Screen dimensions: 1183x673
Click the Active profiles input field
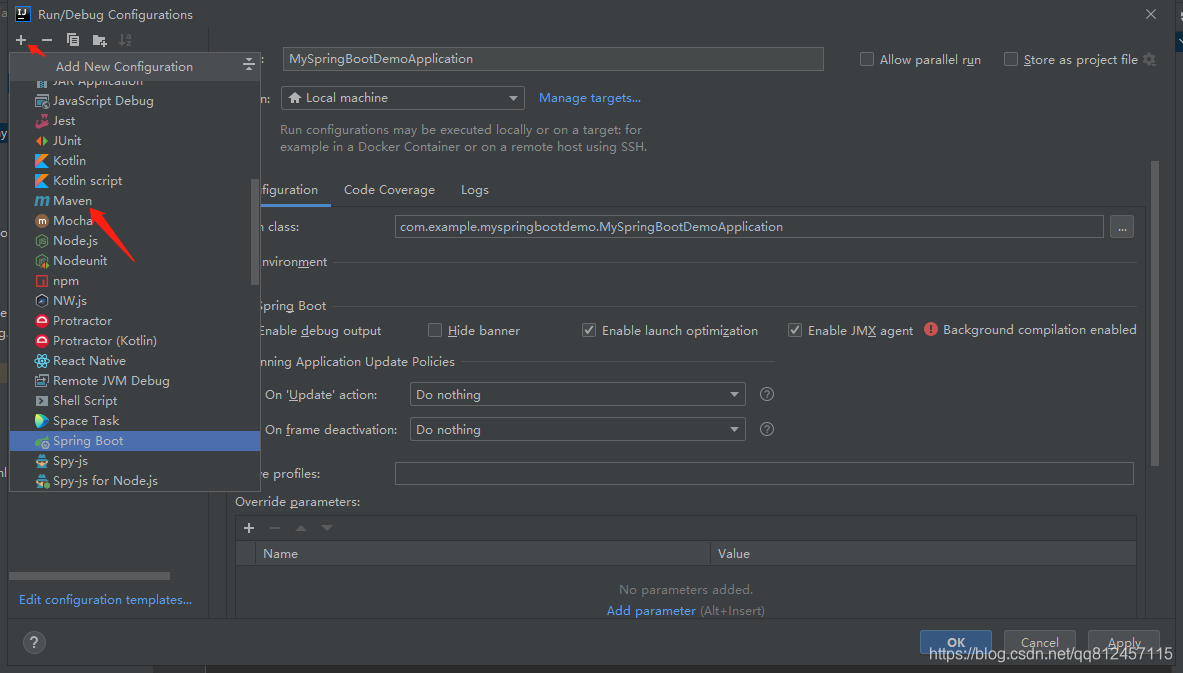click(764, 473)
